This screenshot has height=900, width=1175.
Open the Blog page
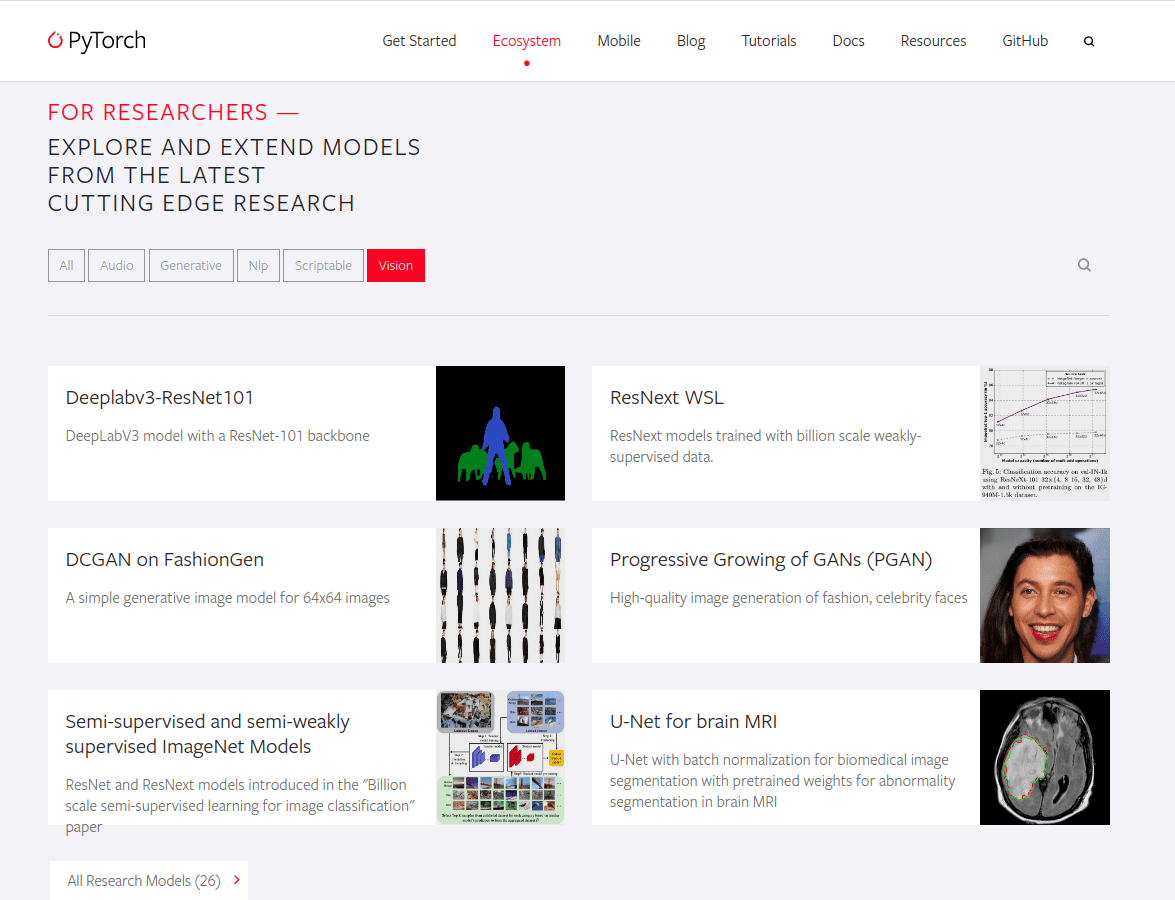coord(691,40)
